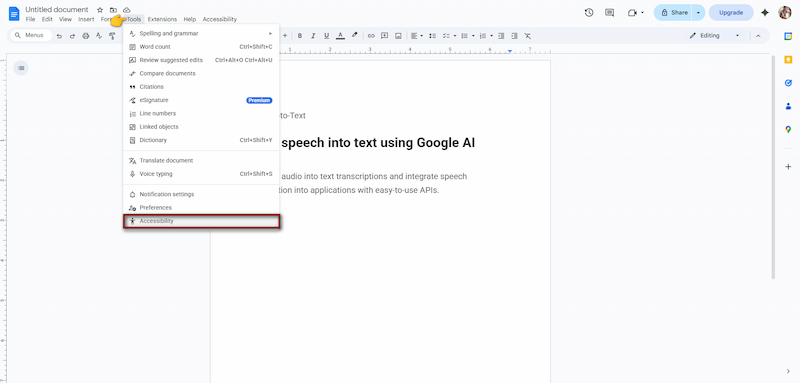
Task: Click the spell check toolbar icon
Action: click(99, 36)
